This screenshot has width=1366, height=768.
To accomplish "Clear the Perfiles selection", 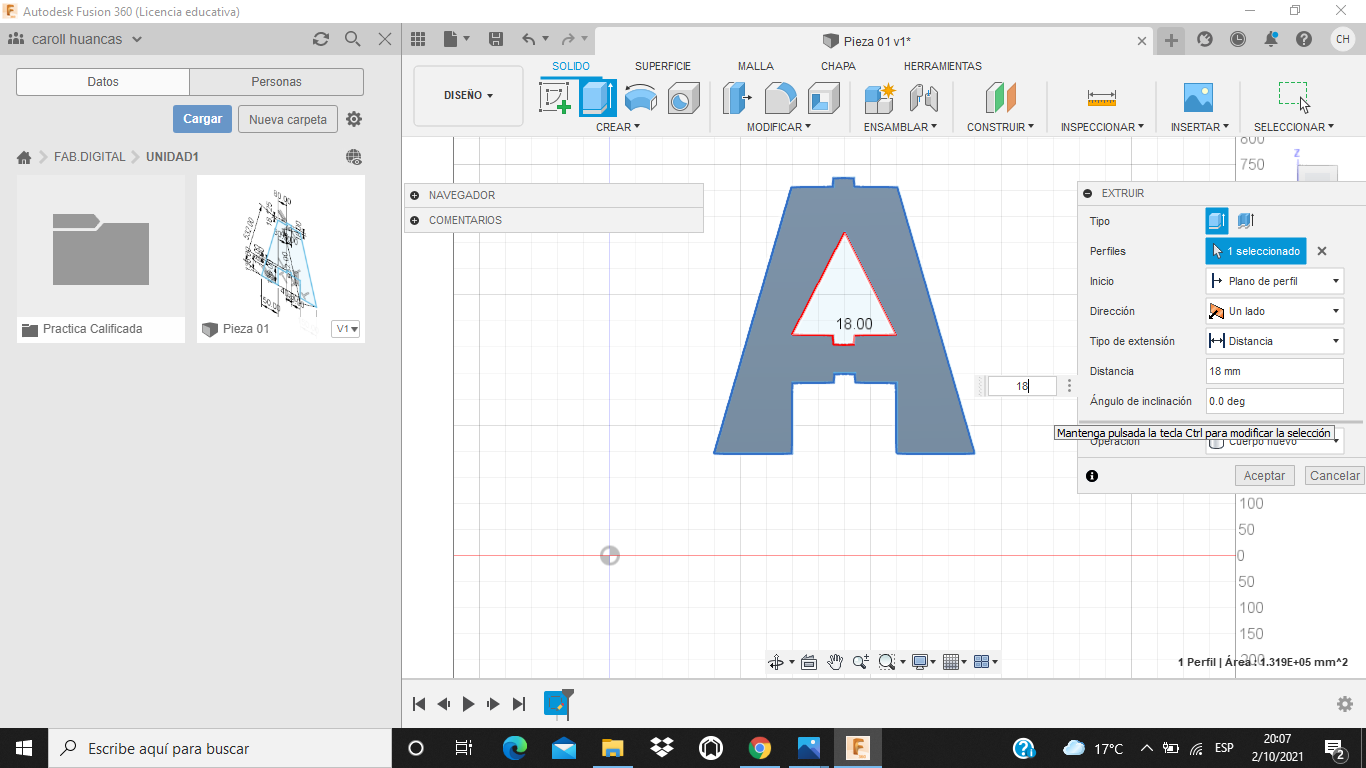I will (1322, 251).
